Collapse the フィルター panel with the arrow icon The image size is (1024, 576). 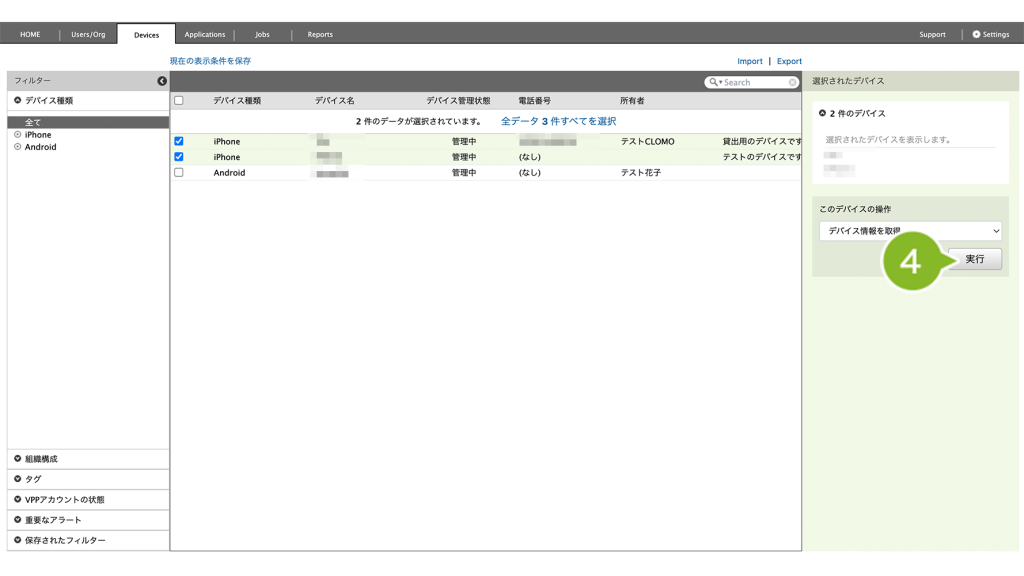click(162, 81)
